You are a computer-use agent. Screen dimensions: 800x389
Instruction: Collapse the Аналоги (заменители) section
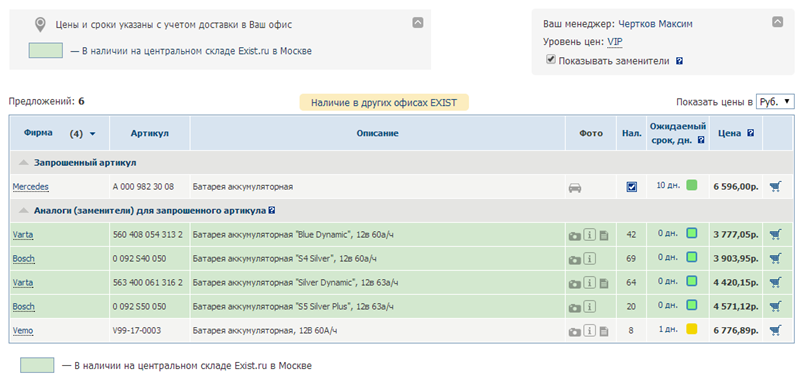tap(23, 210)
